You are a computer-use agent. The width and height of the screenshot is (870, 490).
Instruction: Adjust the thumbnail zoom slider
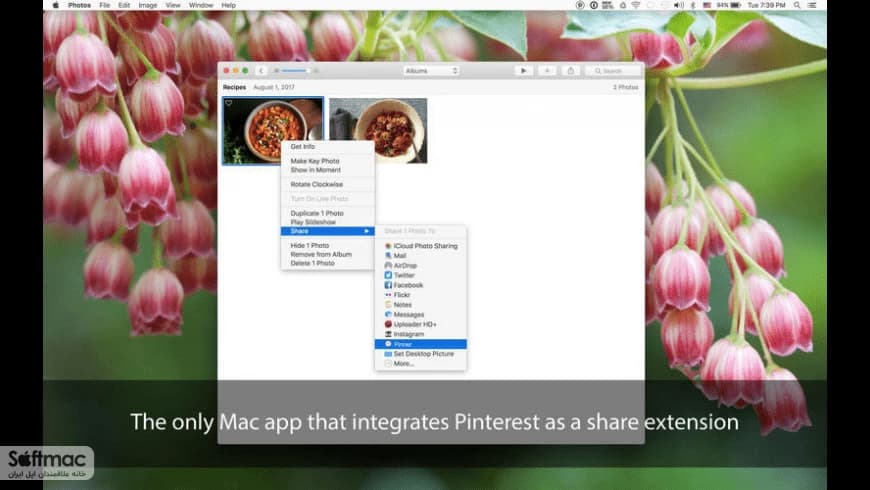(296, 71)
